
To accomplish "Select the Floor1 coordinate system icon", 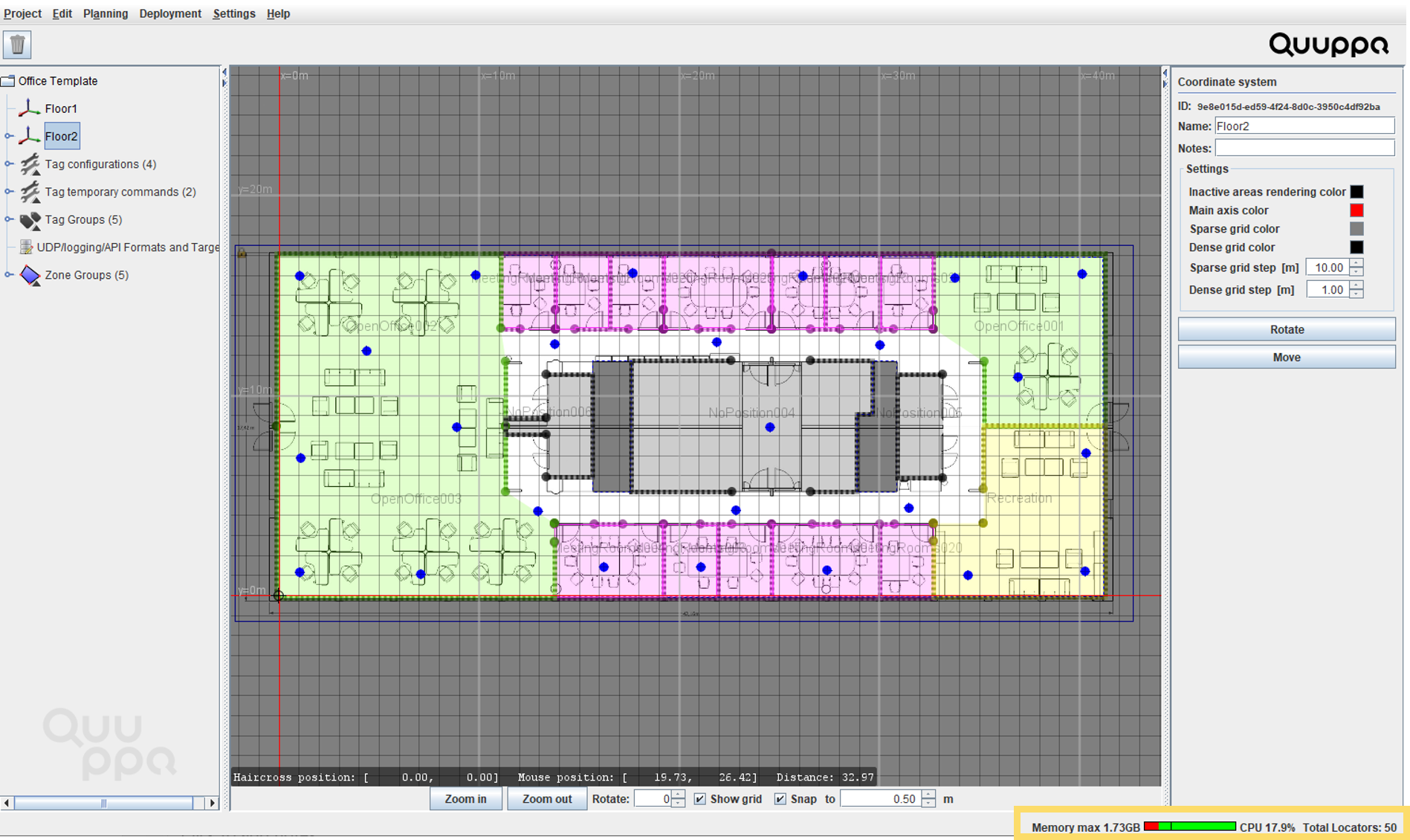I will 29,109.
